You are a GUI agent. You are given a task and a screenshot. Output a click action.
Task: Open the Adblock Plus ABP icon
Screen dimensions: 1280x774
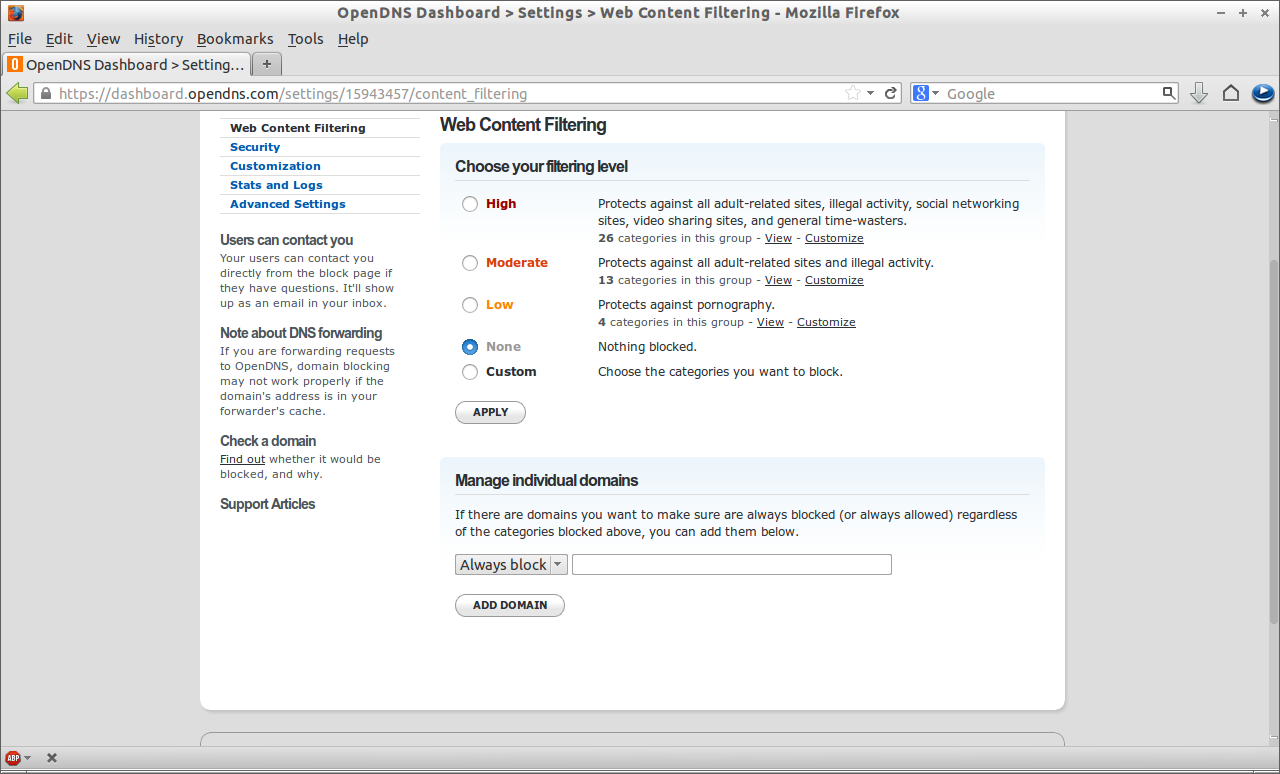tap(13, 758)
